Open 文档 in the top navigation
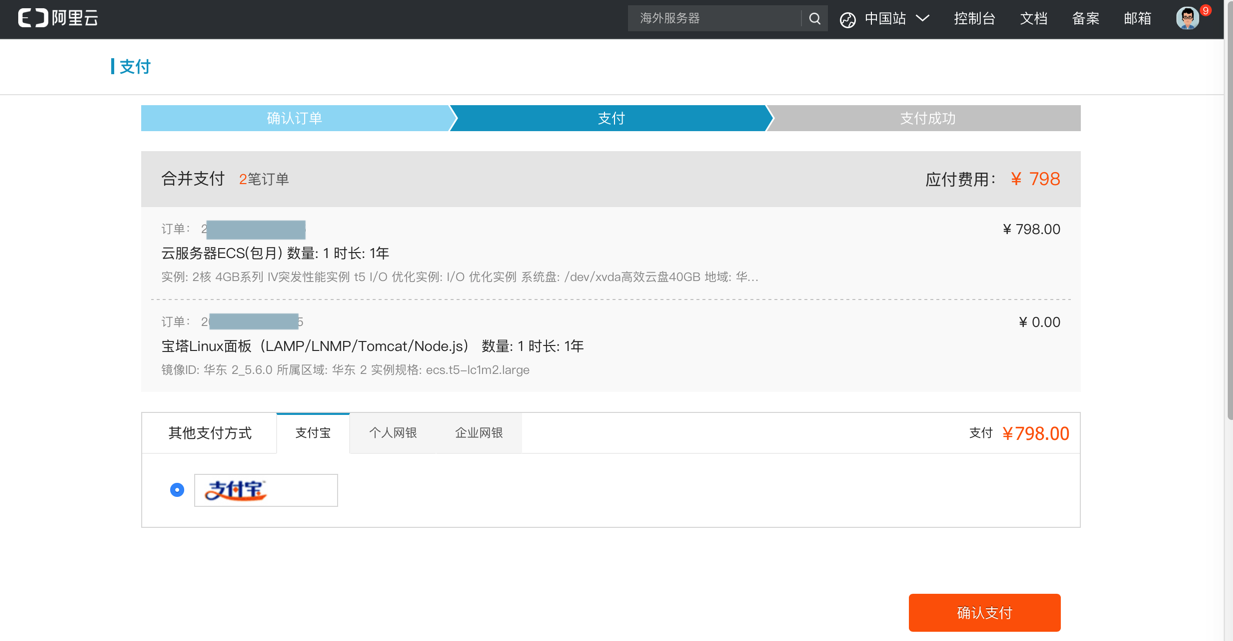This screenshot has height=641, width=1233. (1033, 18)
